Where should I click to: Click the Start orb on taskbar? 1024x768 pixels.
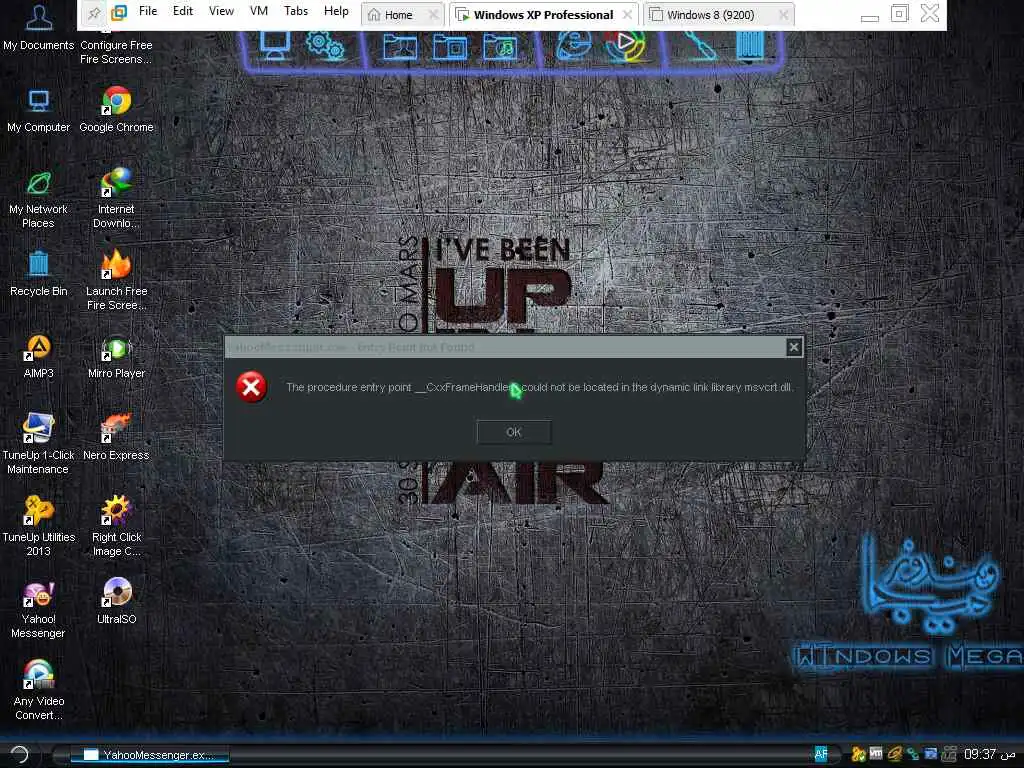click(20, 754)
